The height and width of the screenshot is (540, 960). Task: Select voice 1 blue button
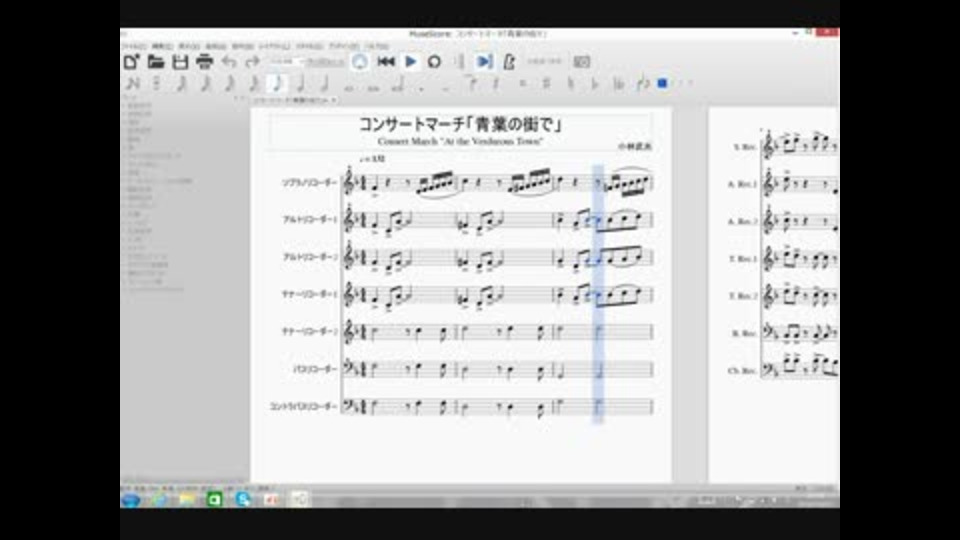(x=662, y=83)
